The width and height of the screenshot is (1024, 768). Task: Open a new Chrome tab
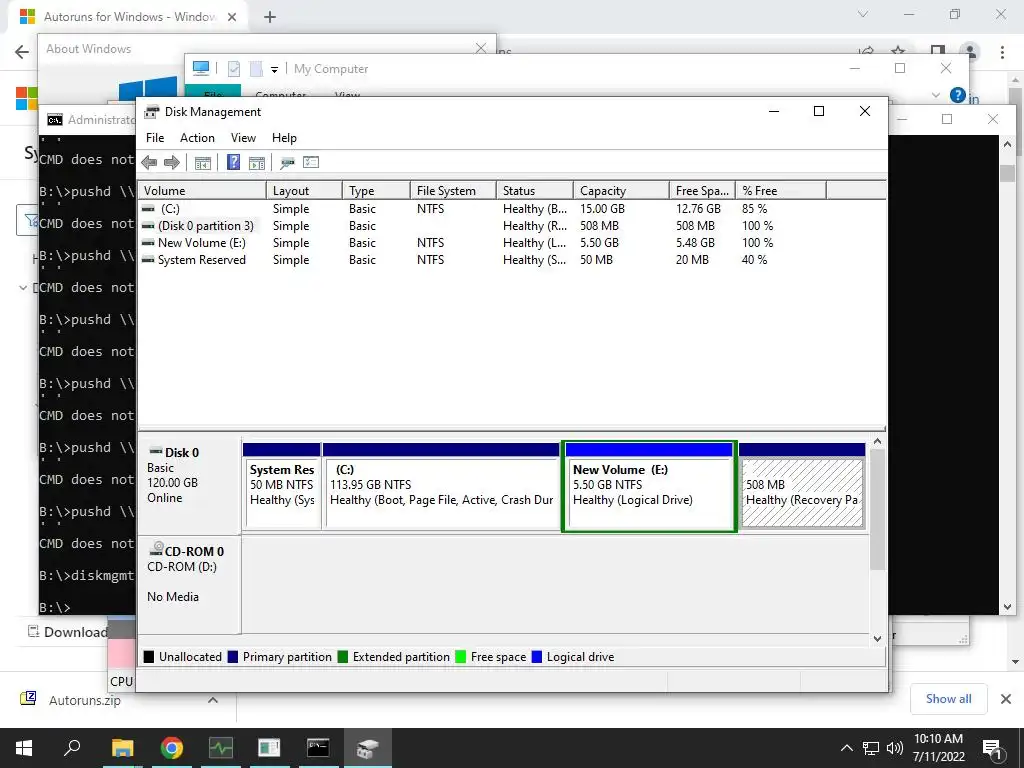coord(270,17)
